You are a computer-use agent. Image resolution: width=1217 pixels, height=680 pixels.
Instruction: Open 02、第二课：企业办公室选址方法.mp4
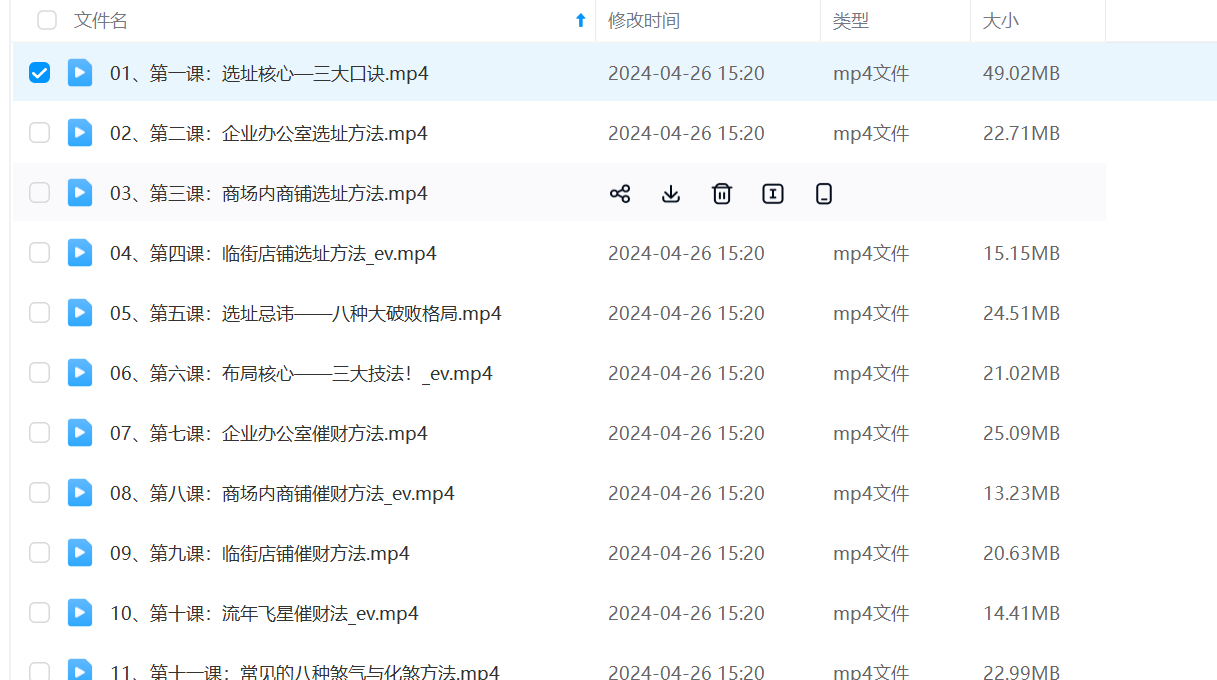point(268,133)
